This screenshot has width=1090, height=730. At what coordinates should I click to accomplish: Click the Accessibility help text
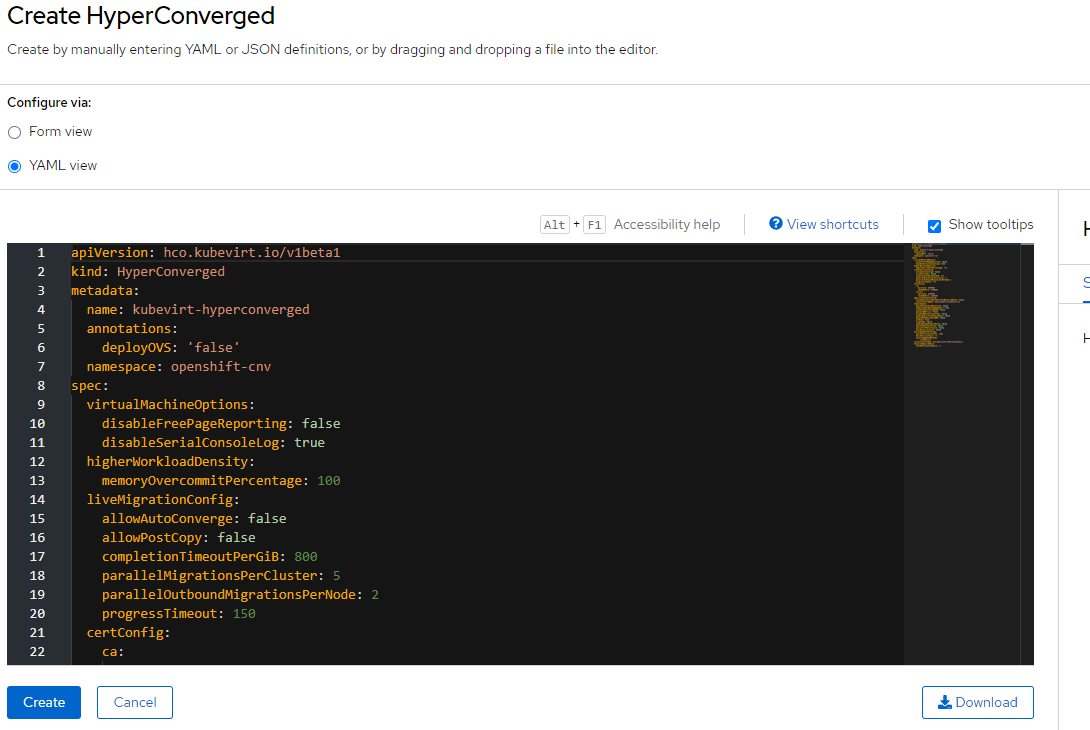667,225
